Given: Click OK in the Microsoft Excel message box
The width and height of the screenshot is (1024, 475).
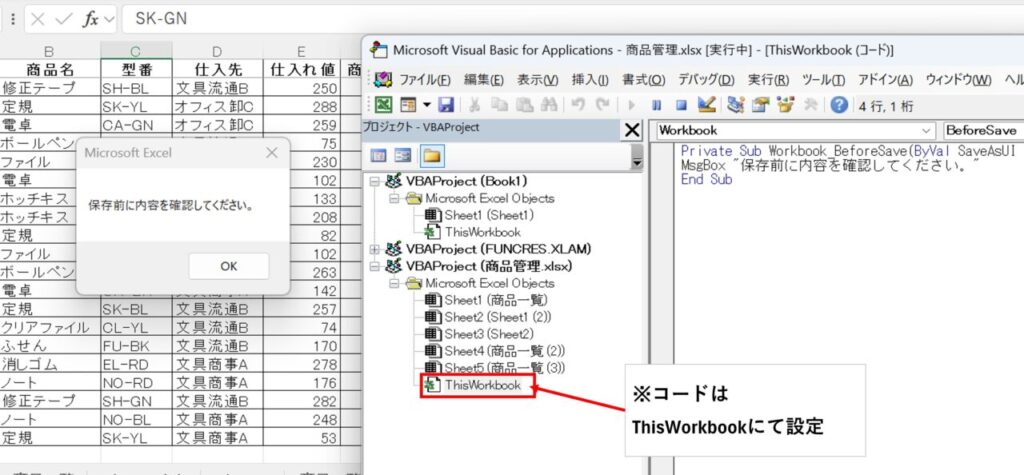Looking at the screenshot, I should pyautogui.click(x=229, y=266).
